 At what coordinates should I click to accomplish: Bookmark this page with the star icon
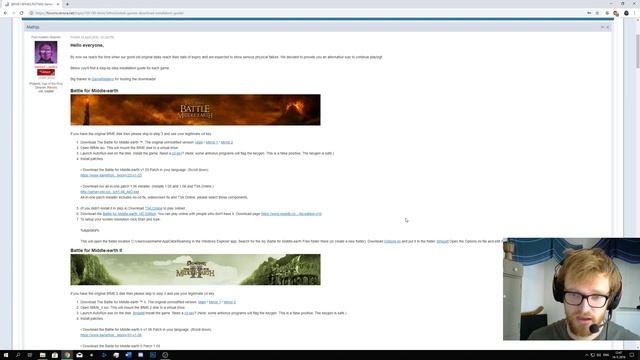click(x=598, y=13)
